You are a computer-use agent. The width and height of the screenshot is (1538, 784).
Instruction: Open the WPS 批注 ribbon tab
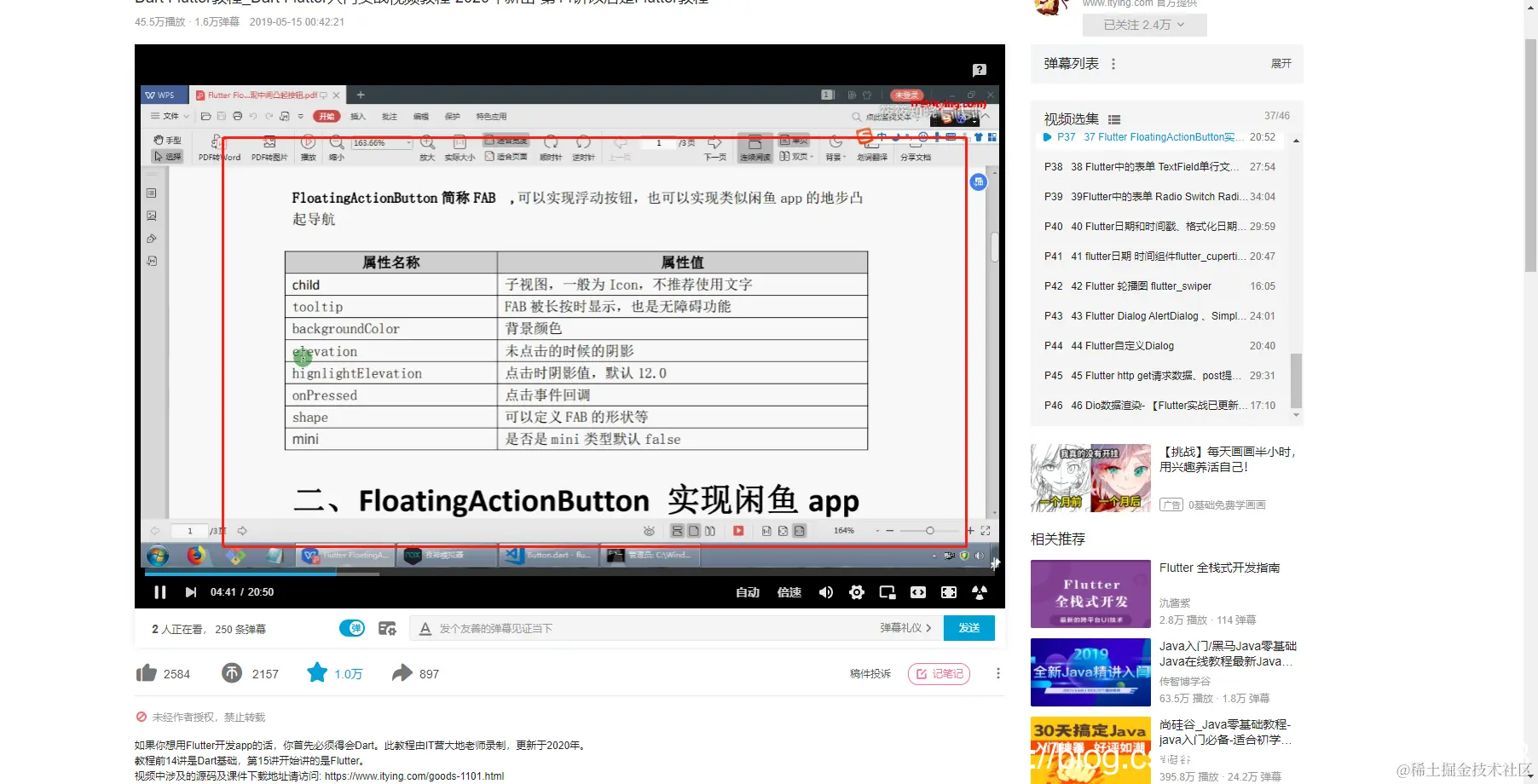[x=390, y=116]
